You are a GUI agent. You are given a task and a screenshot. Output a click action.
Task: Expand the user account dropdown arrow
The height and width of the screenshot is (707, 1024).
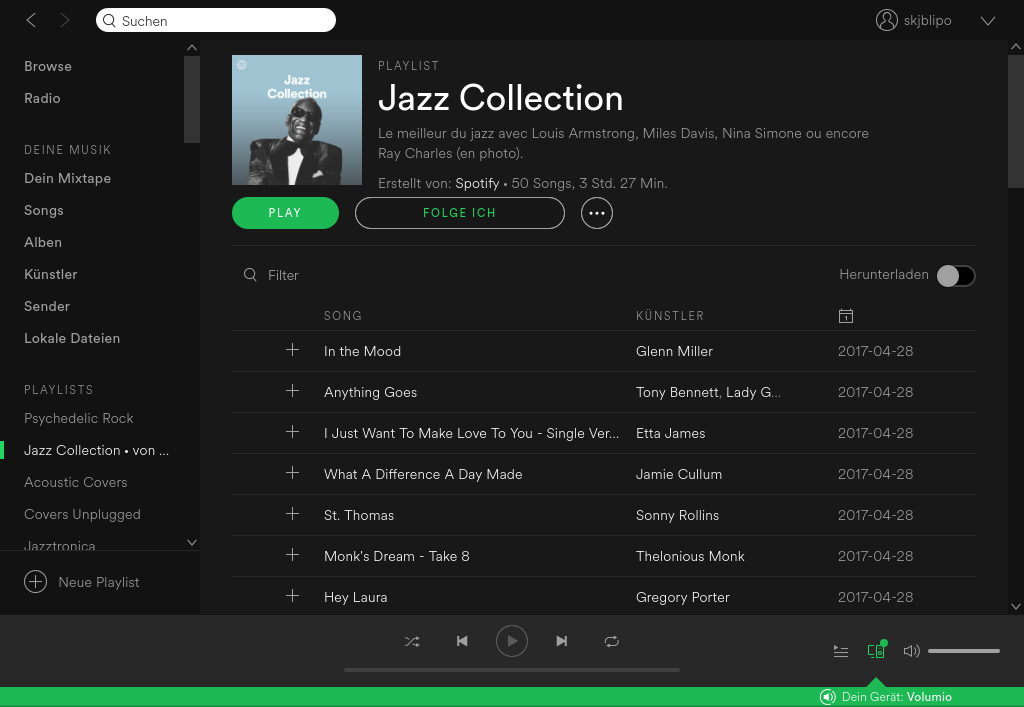coord(988,21)
